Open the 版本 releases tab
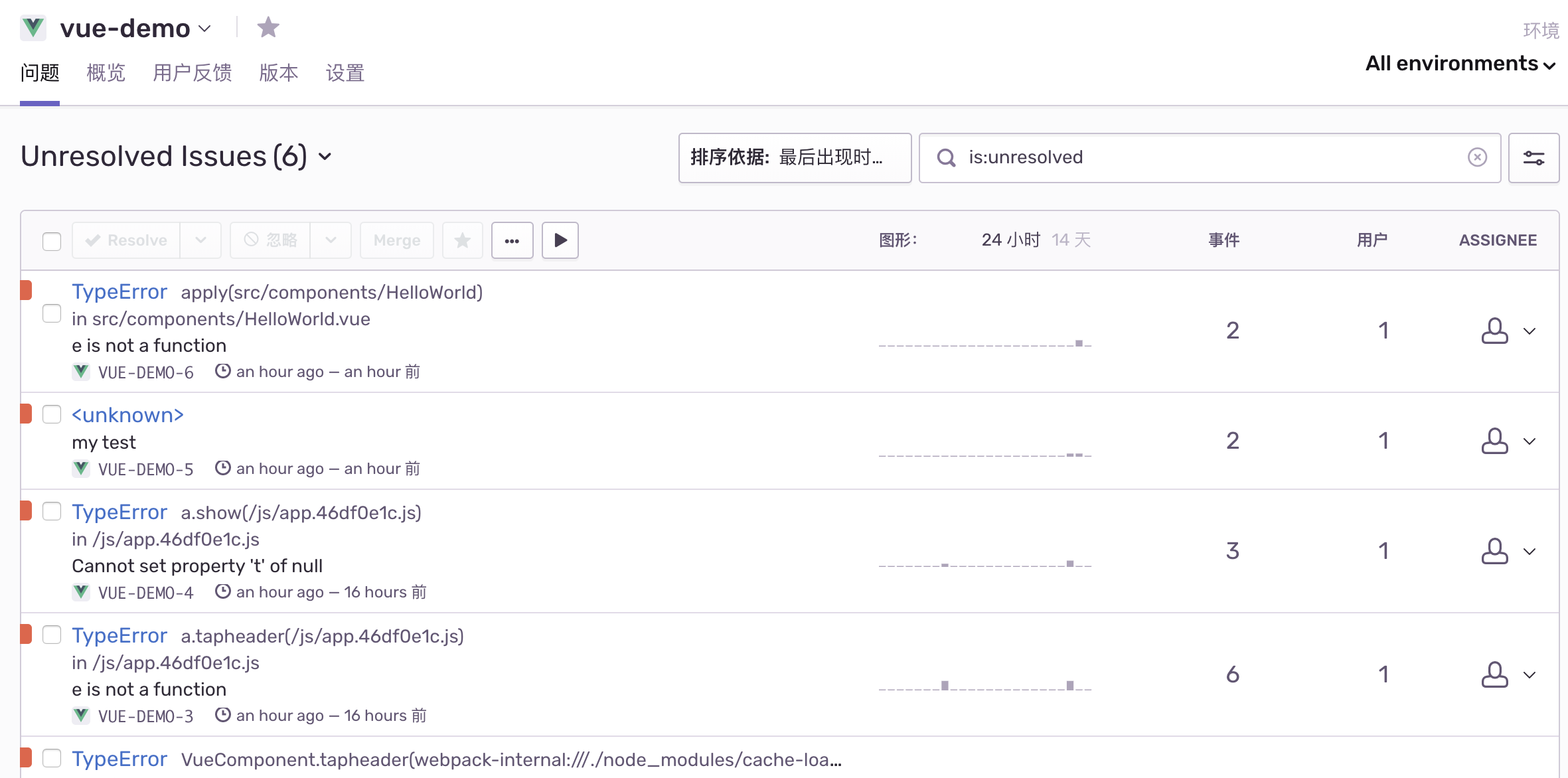This screenshot has width=1568, height=778. 279,72
